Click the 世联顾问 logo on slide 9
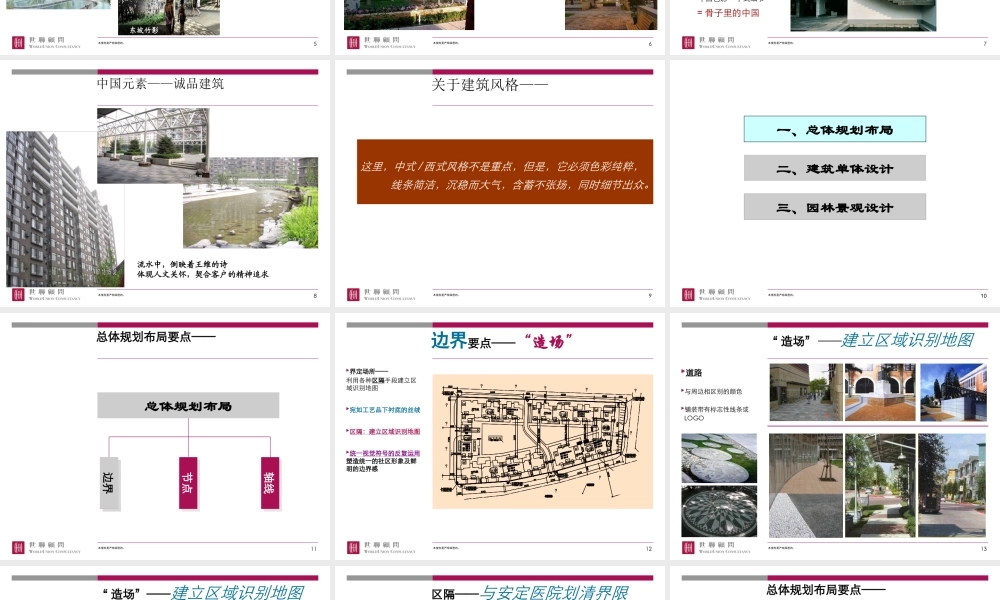The height and width of the screenshot is (600, 1000). [x=381, y=295]
